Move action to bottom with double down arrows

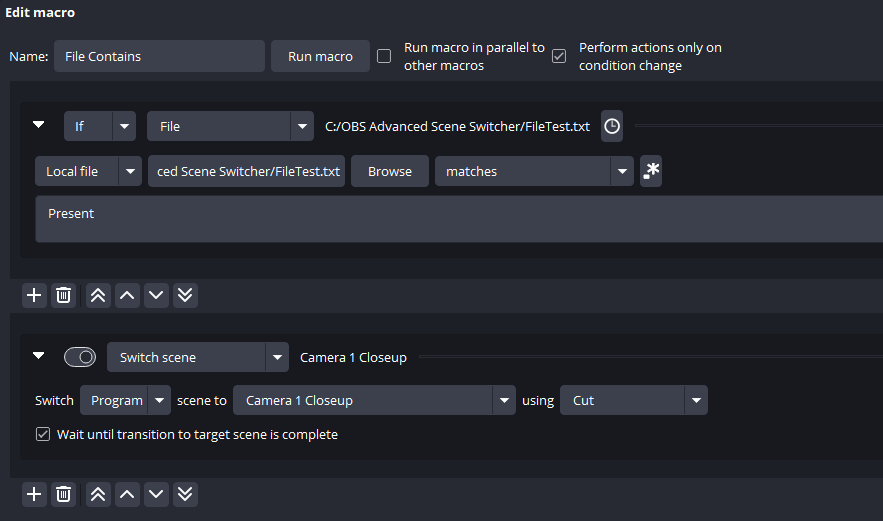(x=185, y=495)
